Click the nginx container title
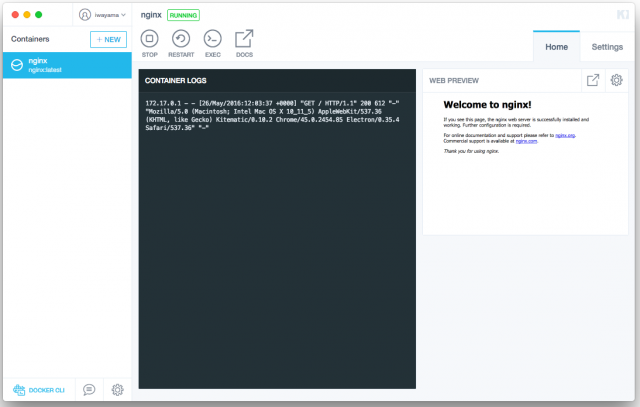Screen dimensions: 640x407 click(151, 15)
